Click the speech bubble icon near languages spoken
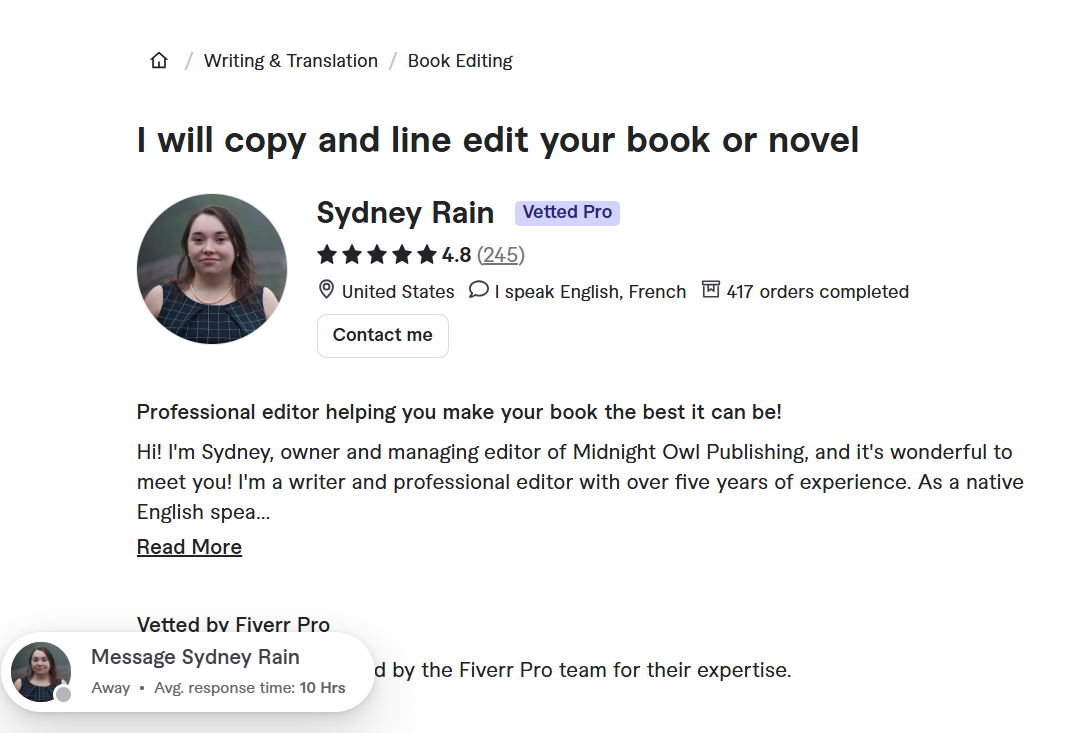The image size is (1091, 733). (478, 290)
